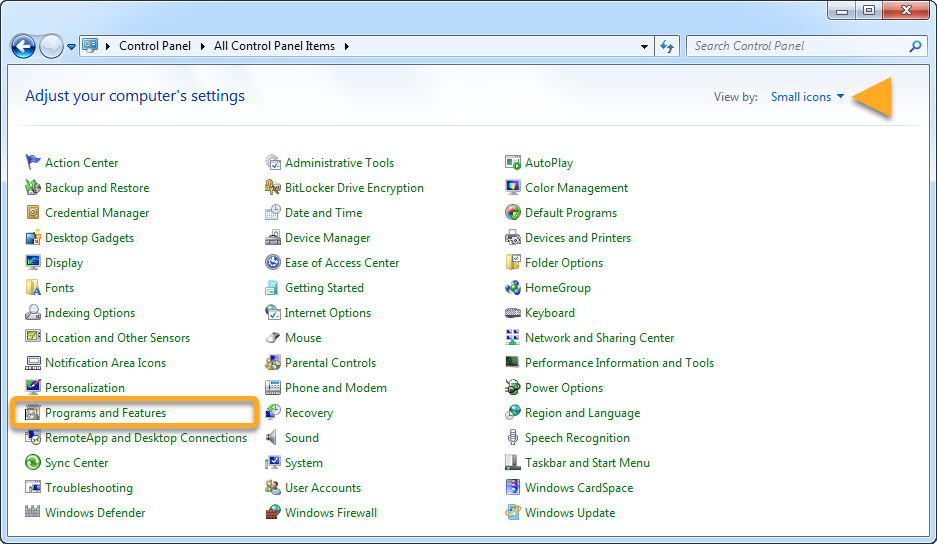Open the Personalization link
The height and width of the screenshot is (544, 937).
pyautogui.click(x=85, y=388)
